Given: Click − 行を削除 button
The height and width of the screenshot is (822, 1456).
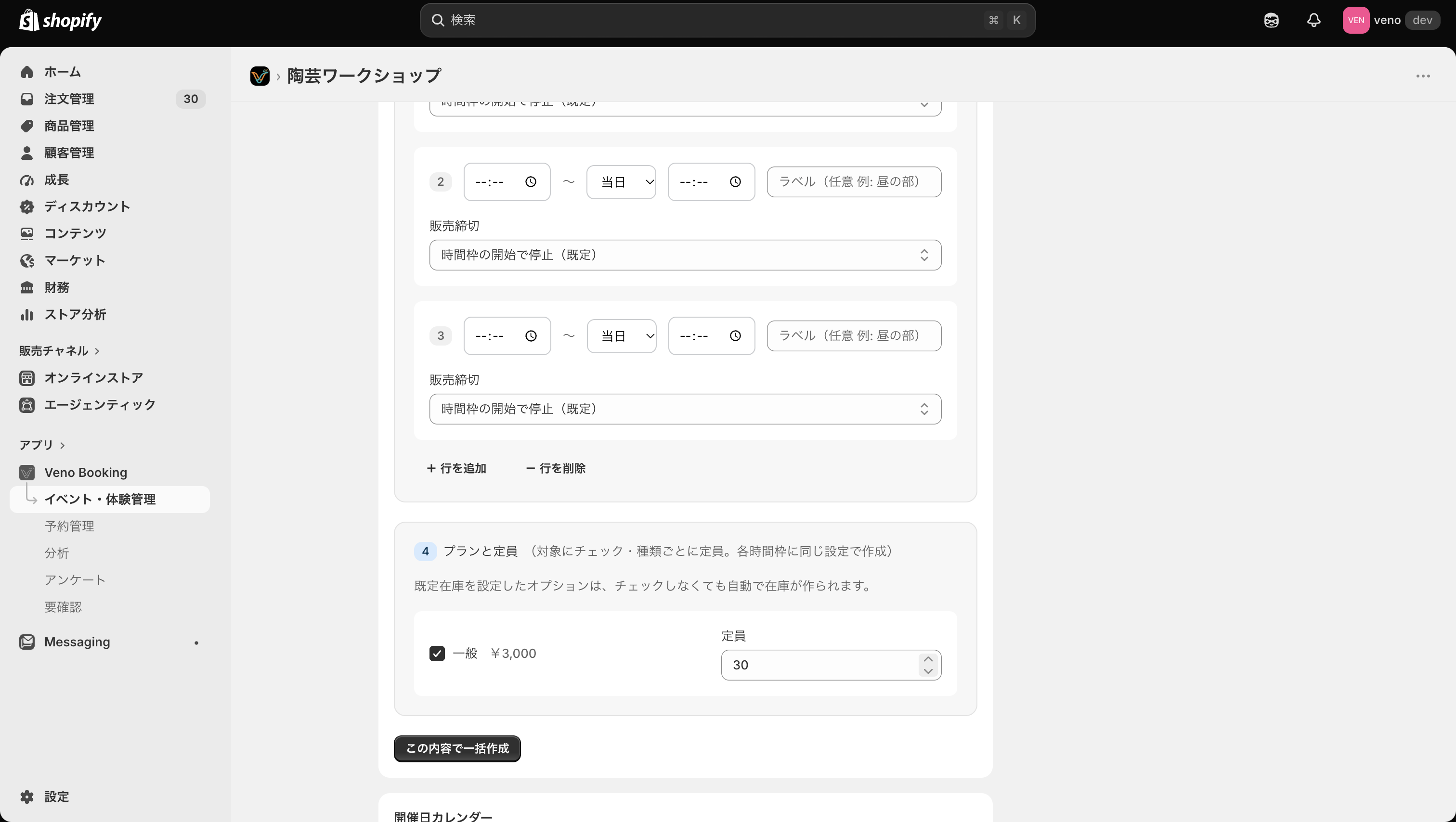Looking at the screenshot, I should click(556, 468).
